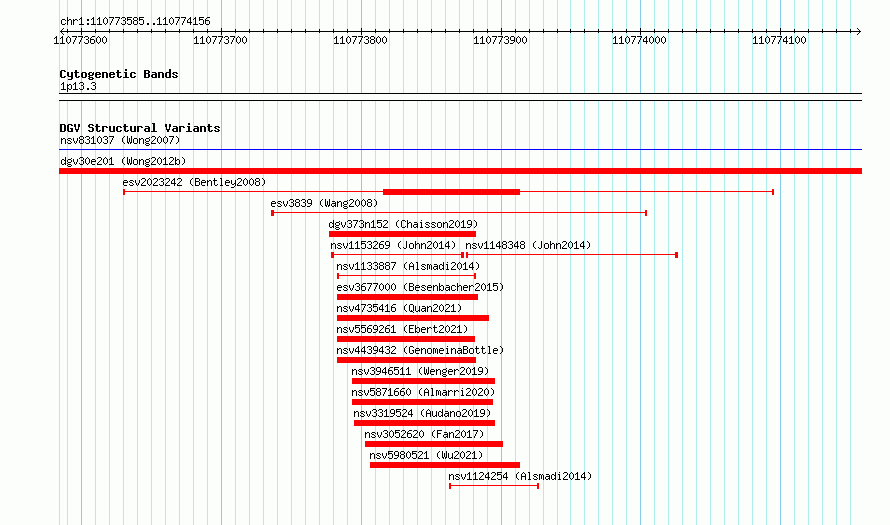Select red bar under nsv4439432 (GenomeinaBottle)

[x=406, y=360]
